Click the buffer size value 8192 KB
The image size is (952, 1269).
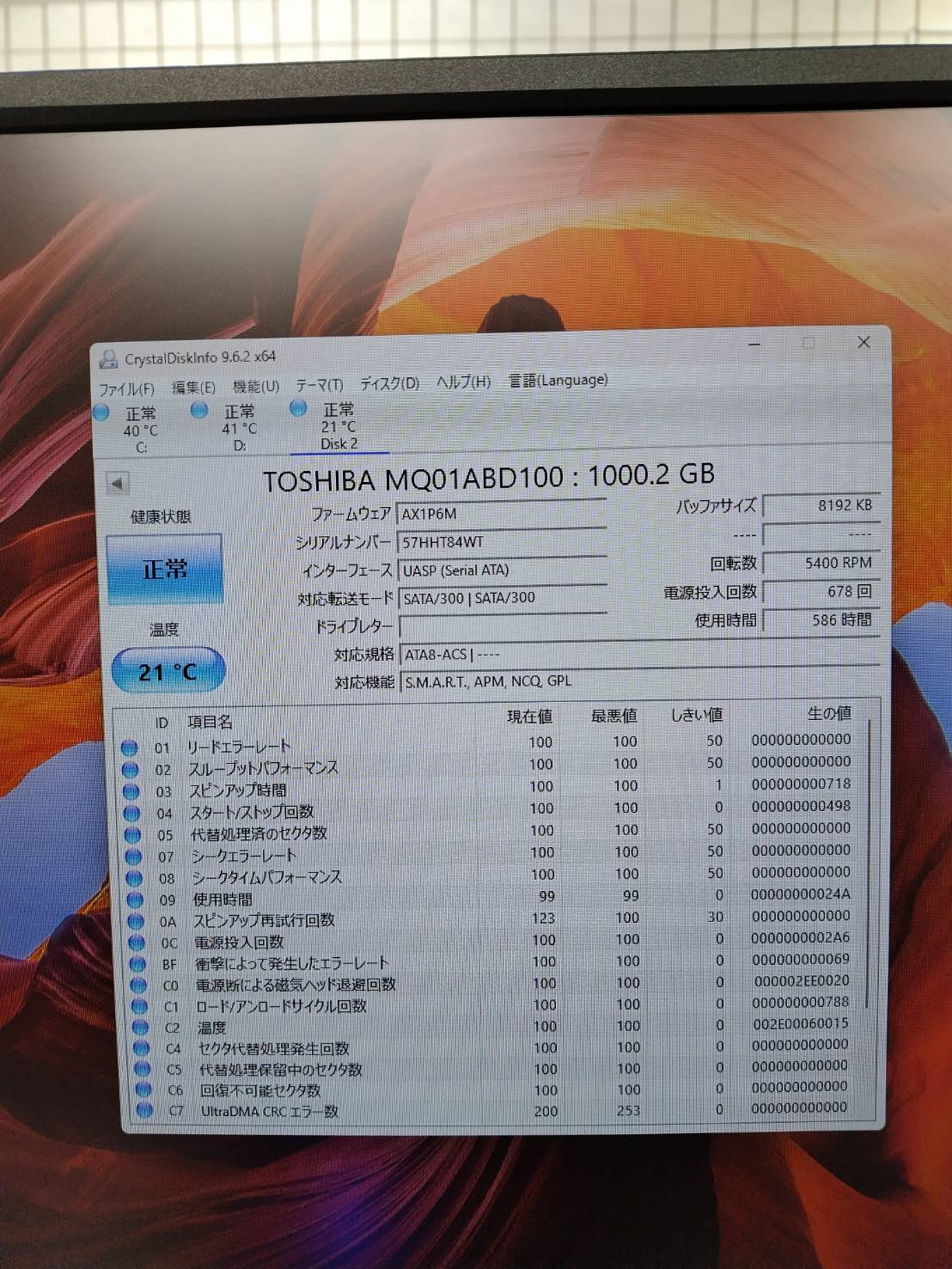click(821, 505)
